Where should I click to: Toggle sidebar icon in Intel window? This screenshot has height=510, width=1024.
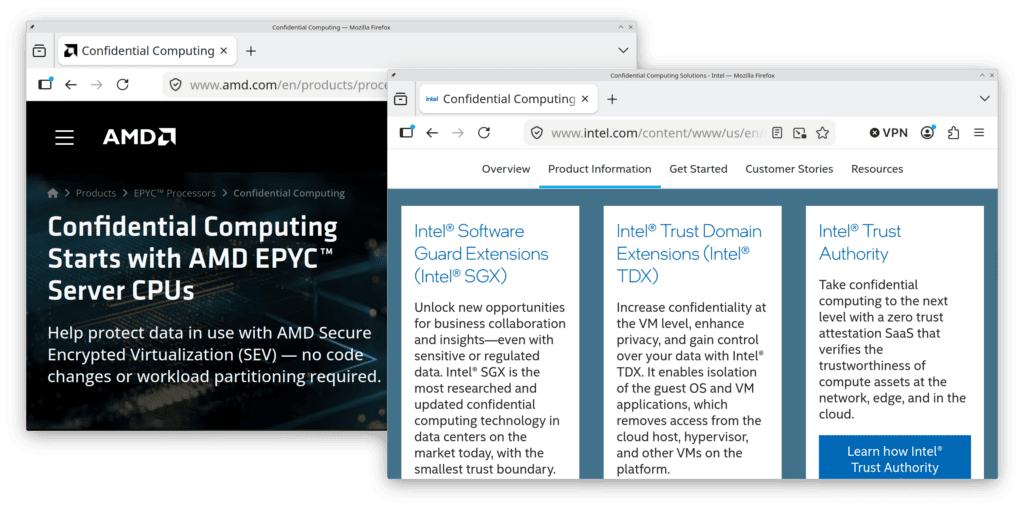click(x=407, y=133)
